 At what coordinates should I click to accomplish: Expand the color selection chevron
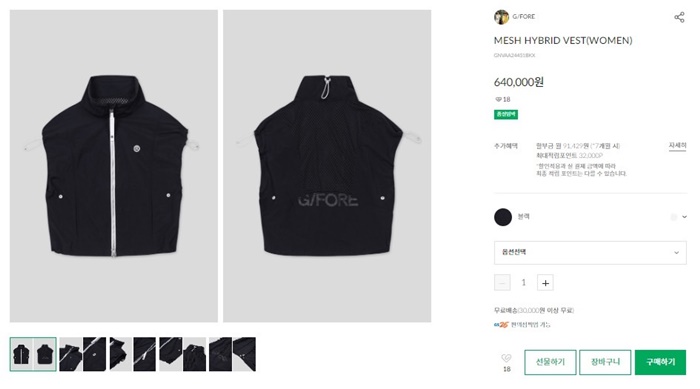click(684, 217)
